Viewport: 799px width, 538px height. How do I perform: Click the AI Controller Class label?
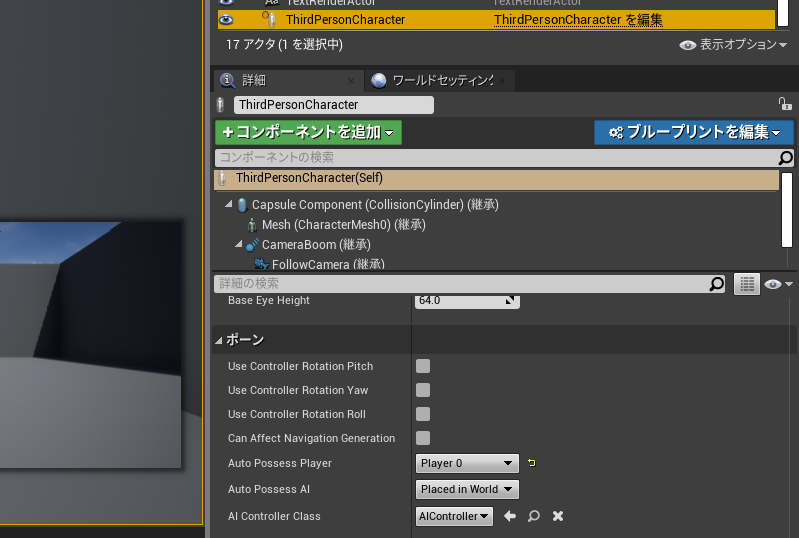[274, 517]
